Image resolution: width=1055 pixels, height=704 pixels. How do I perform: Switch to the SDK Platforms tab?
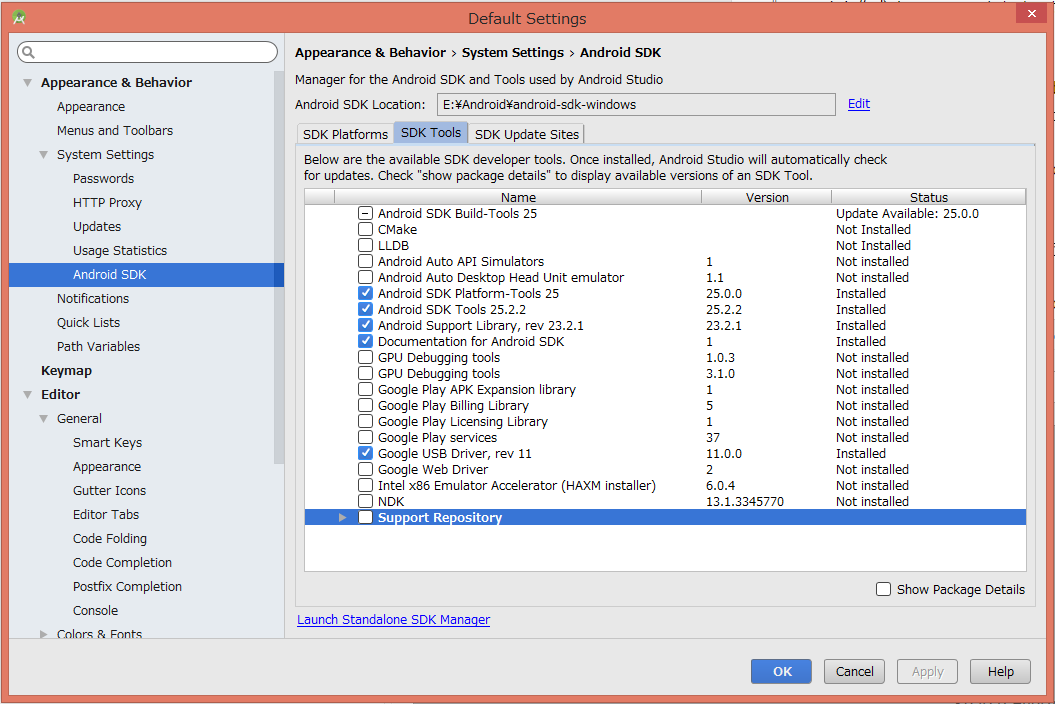pyautogui.click(x=345, y=134)
